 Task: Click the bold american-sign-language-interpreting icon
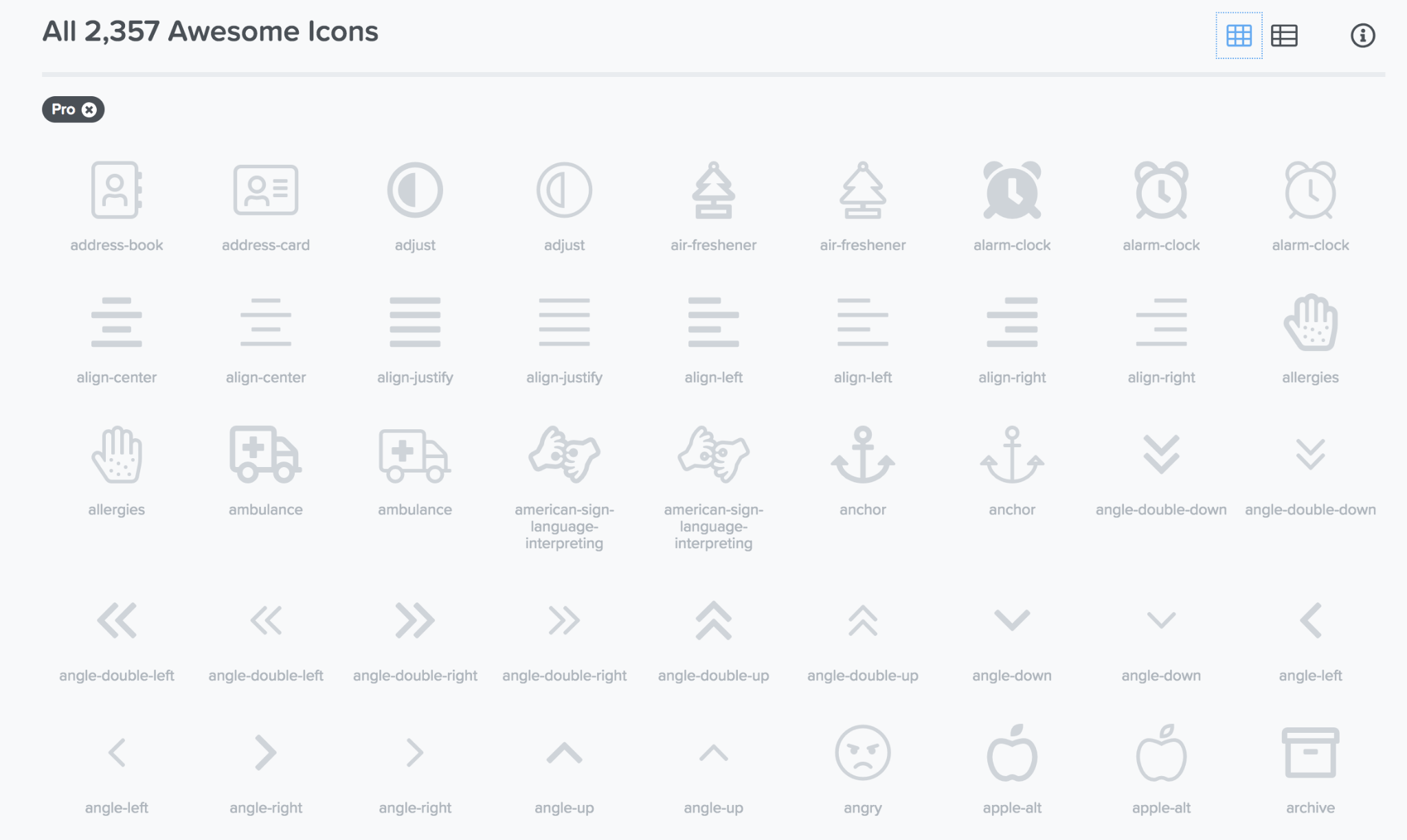[563, 454]
